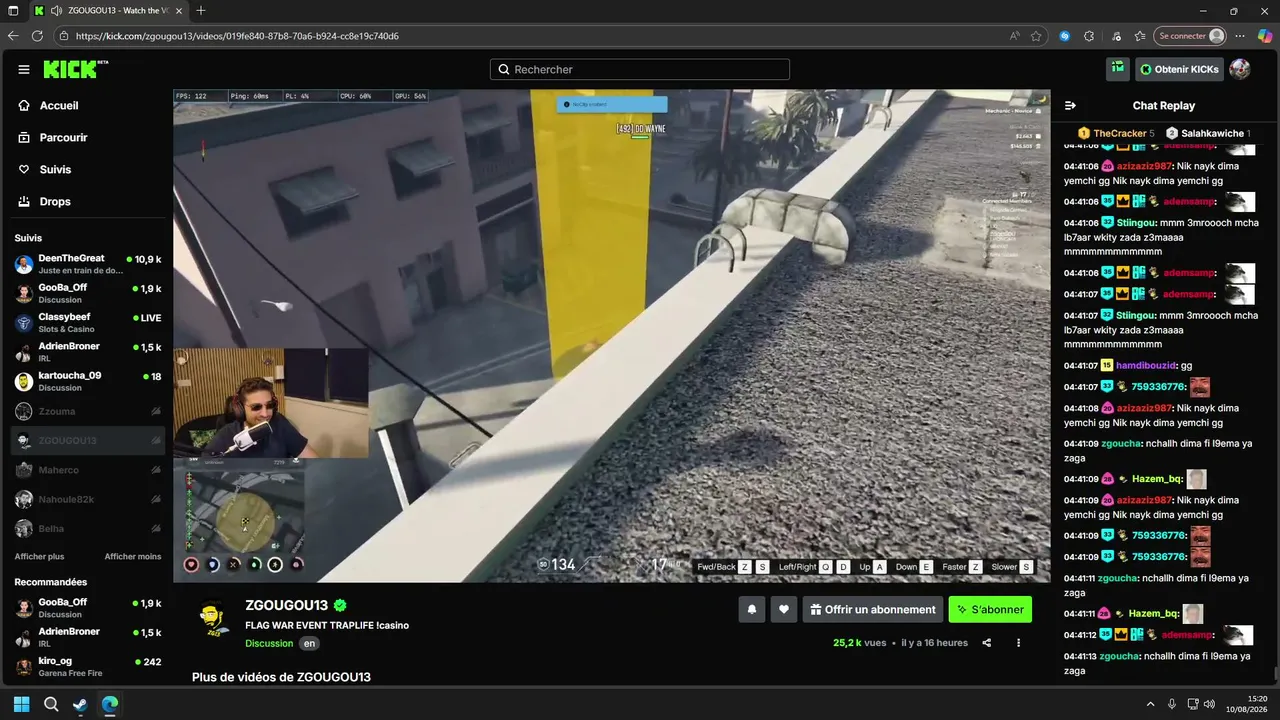1280x720 pixels.
Task: Open the offline Nahoule82k channel
Action: click(88, 499)
